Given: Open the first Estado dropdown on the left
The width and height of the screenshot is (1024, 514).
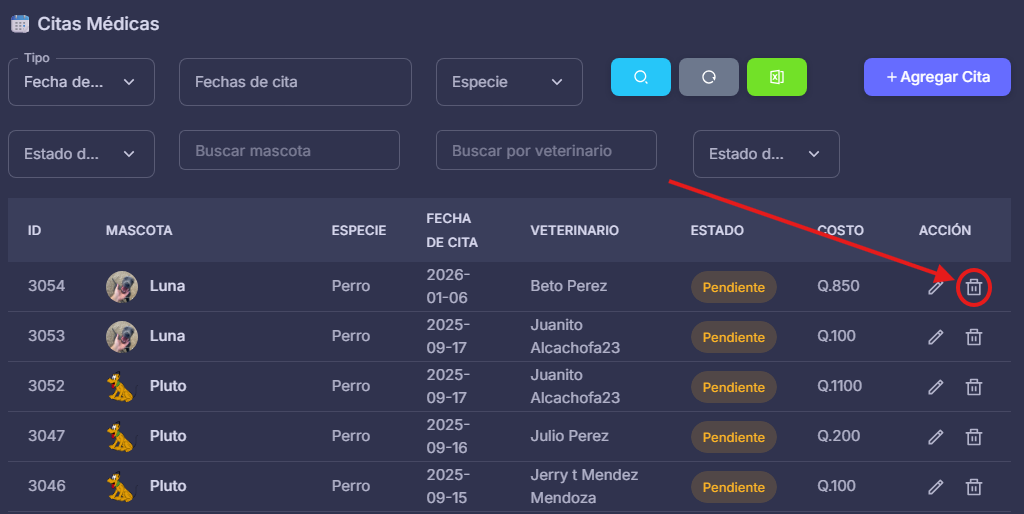Looking at the screenshot, I should coord(82,154).
